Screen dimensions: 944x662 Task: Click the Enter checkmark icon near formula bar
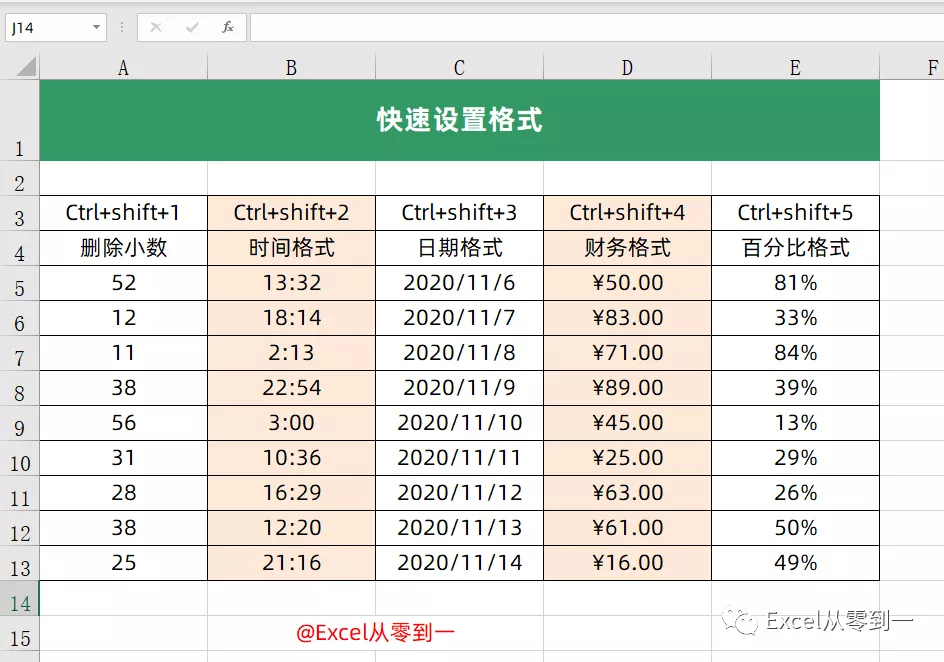click(192, 27)
